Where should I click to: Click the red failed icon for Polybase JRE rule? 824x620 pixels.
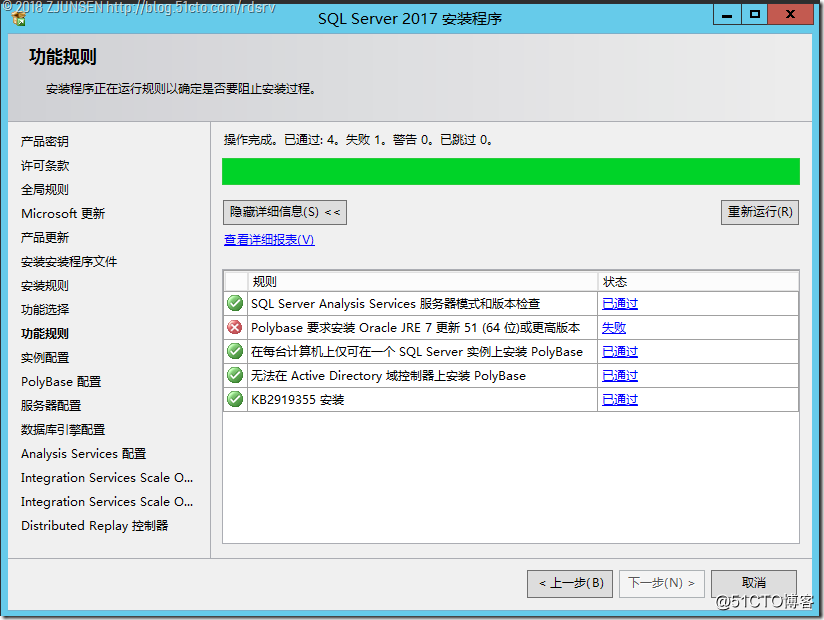(235, 327)
